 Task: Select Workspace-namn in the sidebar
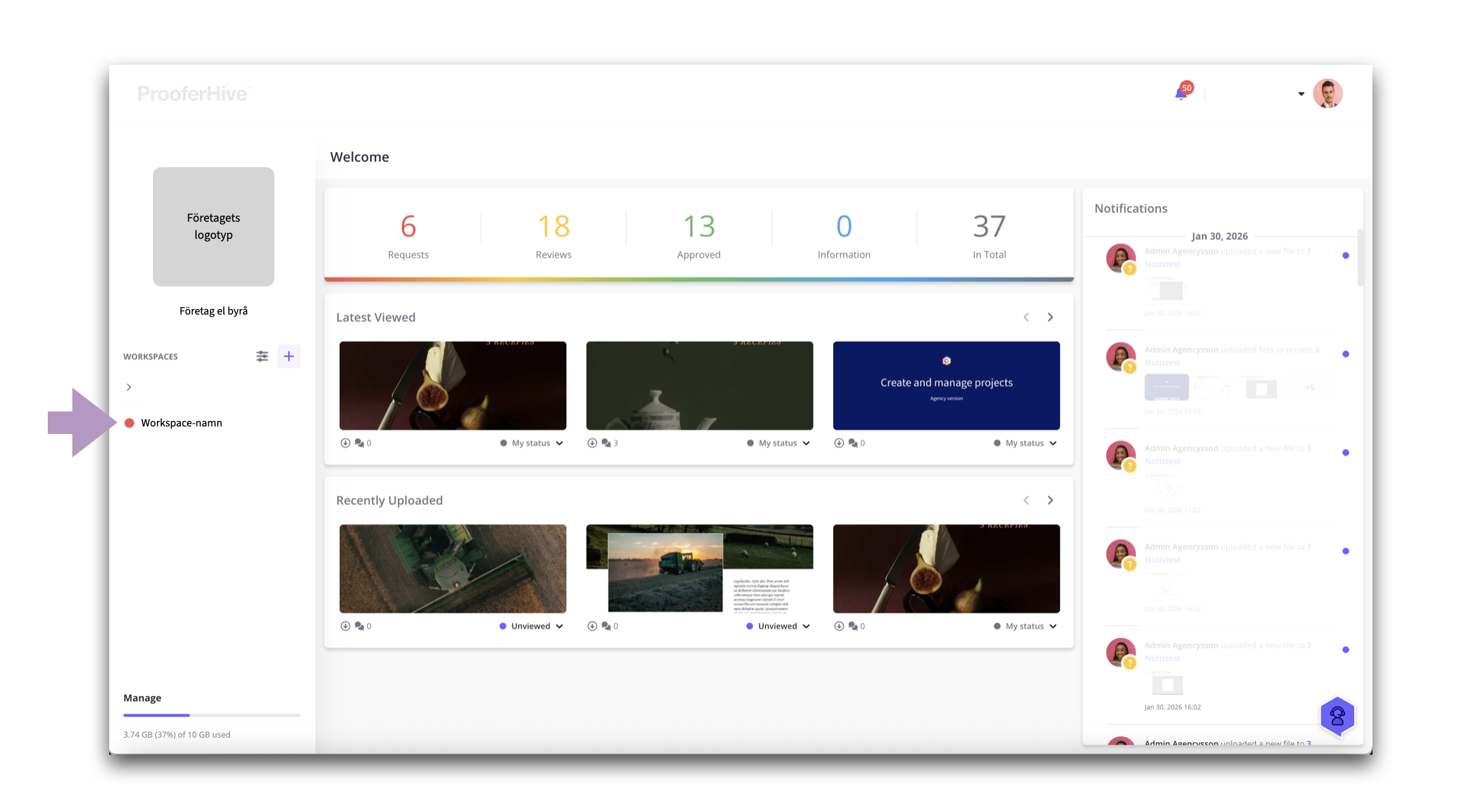181,423
